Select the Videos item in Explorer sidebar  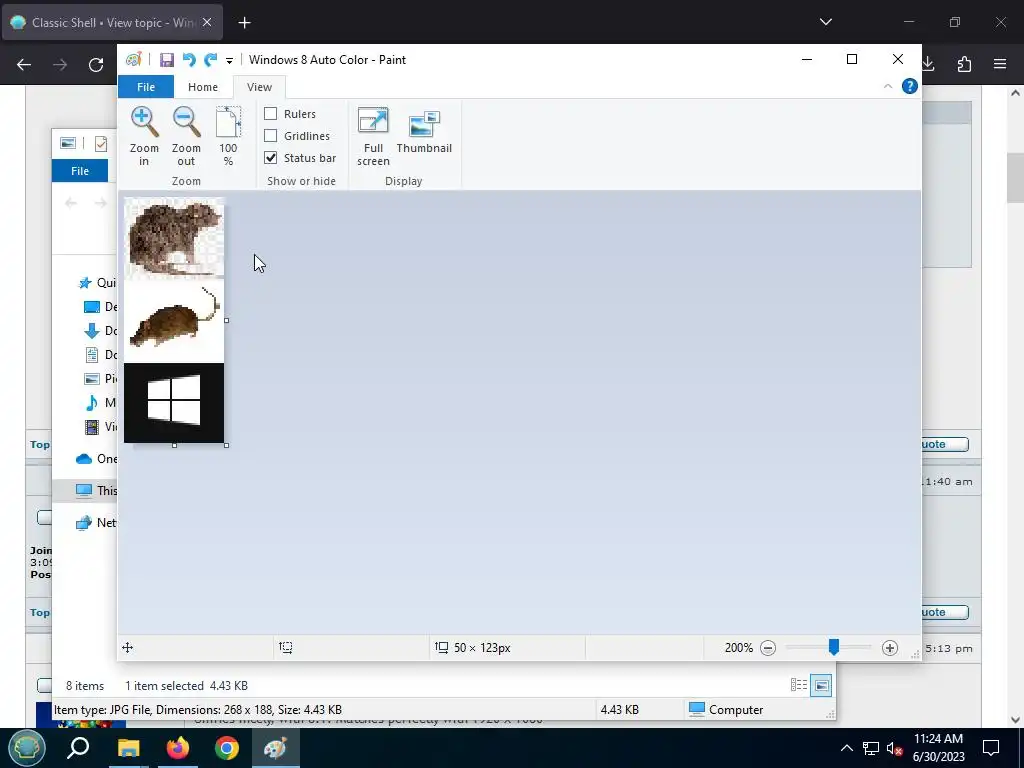(x=101, y=427)
